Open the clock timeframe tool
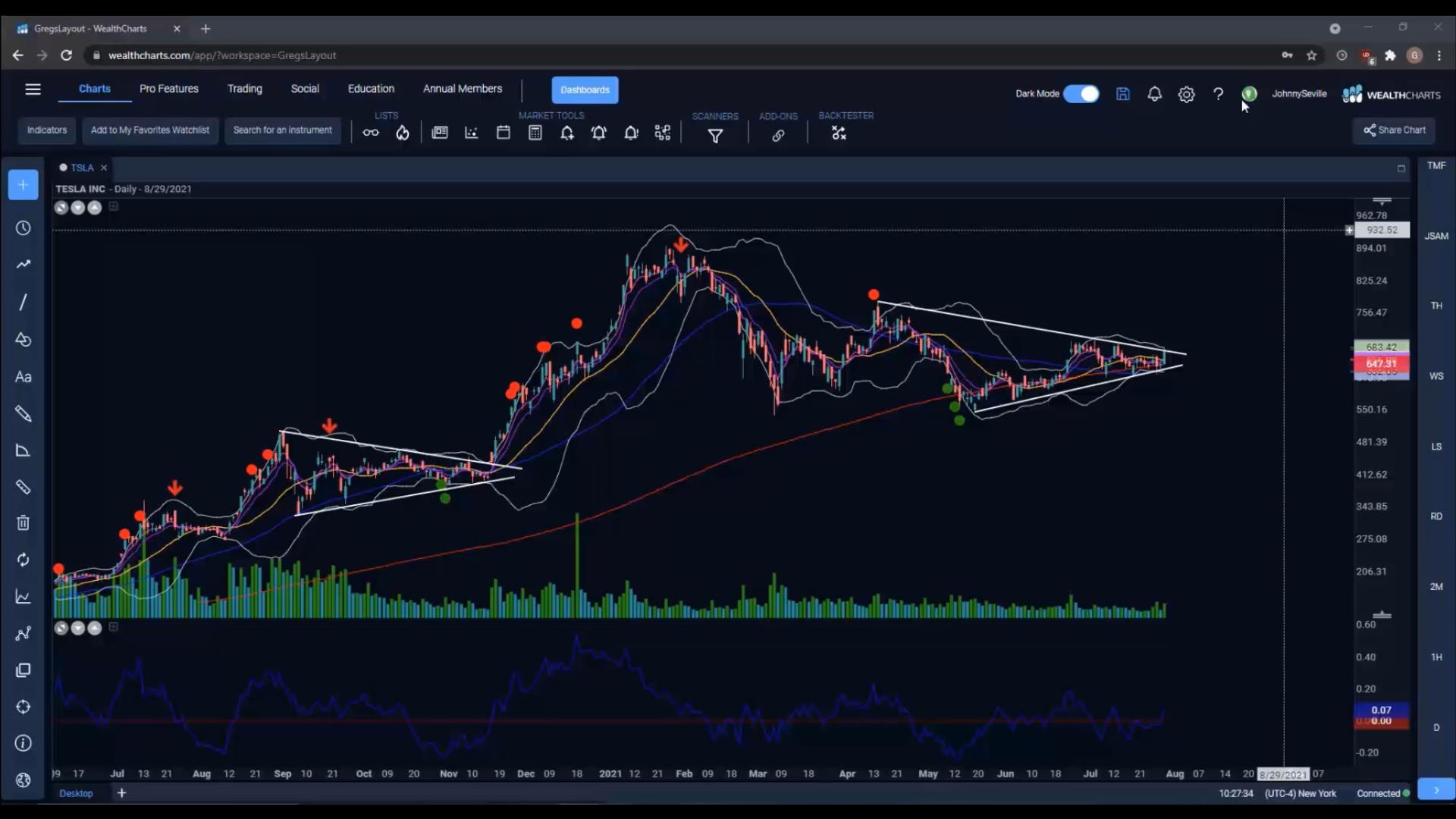Screen dimensions: 1456x819 [x=24, y=228]
